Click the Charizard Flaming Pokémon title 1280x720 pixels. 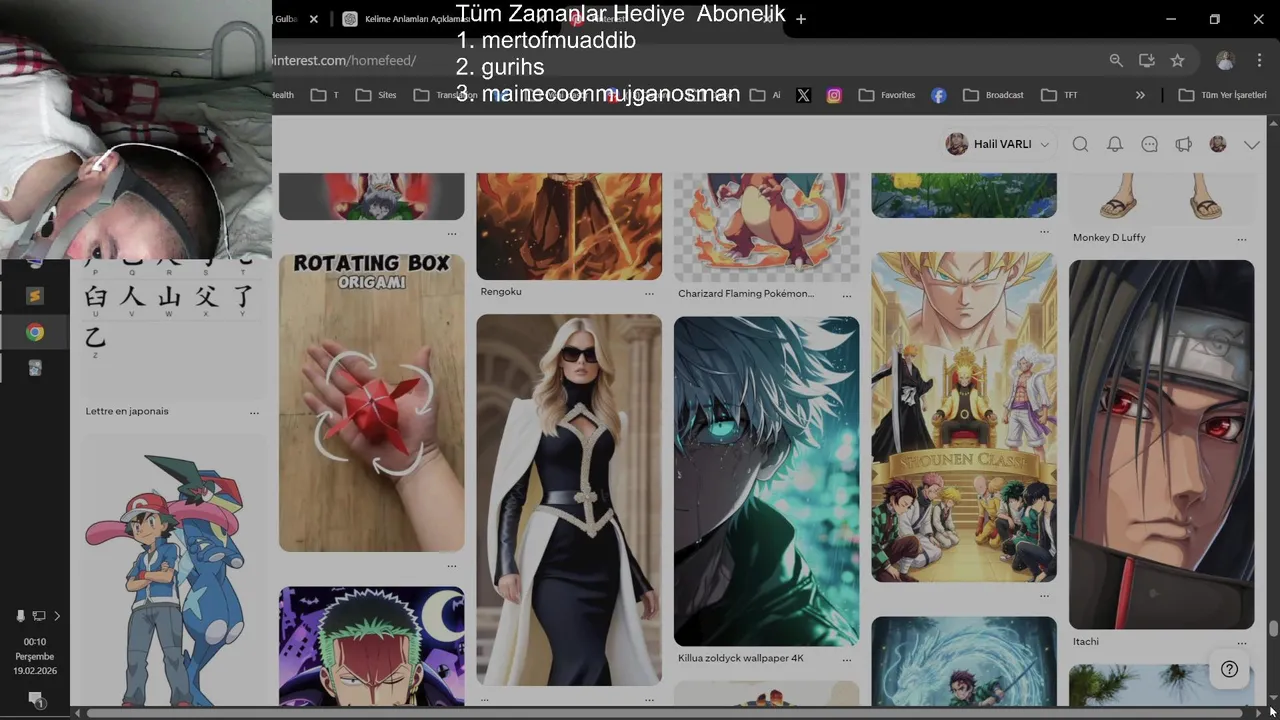(746, 294)
